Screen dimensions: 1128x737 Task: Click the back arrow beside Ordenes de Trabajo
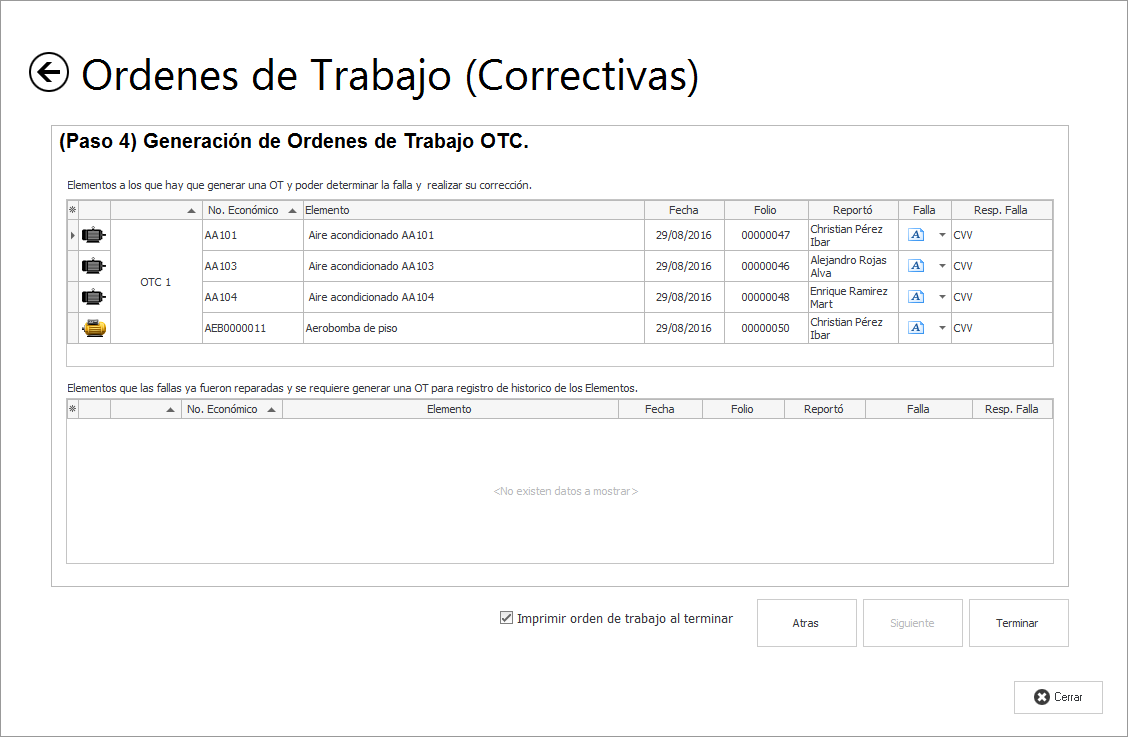click(49, 73)
